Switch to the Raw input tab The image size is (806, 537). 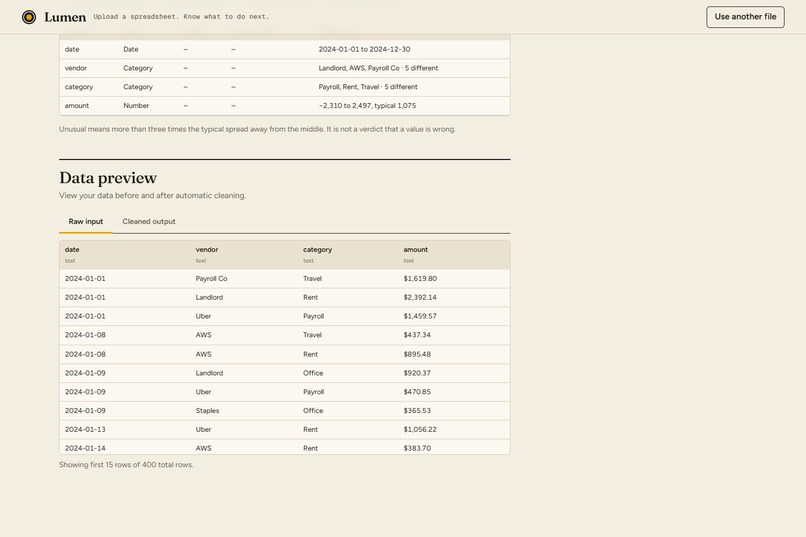tap(86, 221)
